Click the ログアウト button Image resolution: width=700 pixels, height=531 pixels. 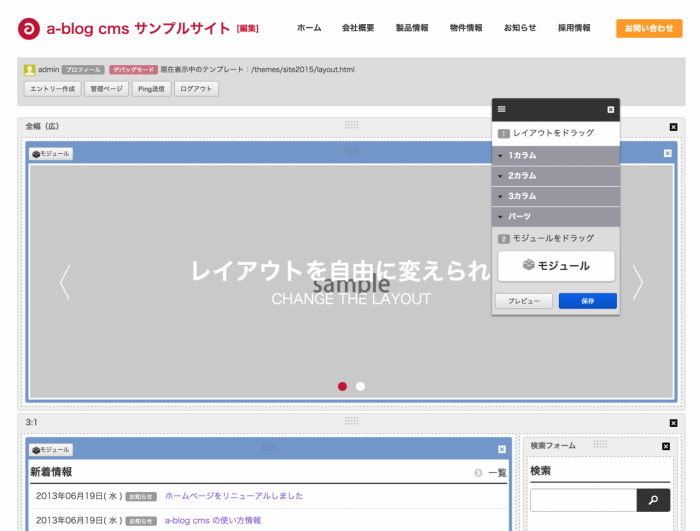point(196,89)
